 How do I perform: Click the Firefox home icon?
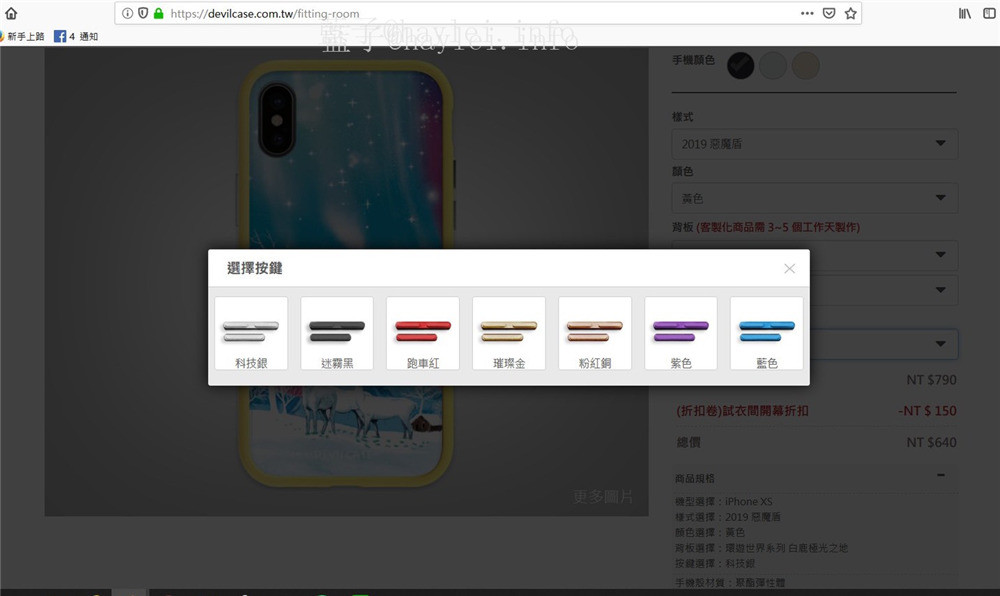pyautogui.click(x=11, y=13)
